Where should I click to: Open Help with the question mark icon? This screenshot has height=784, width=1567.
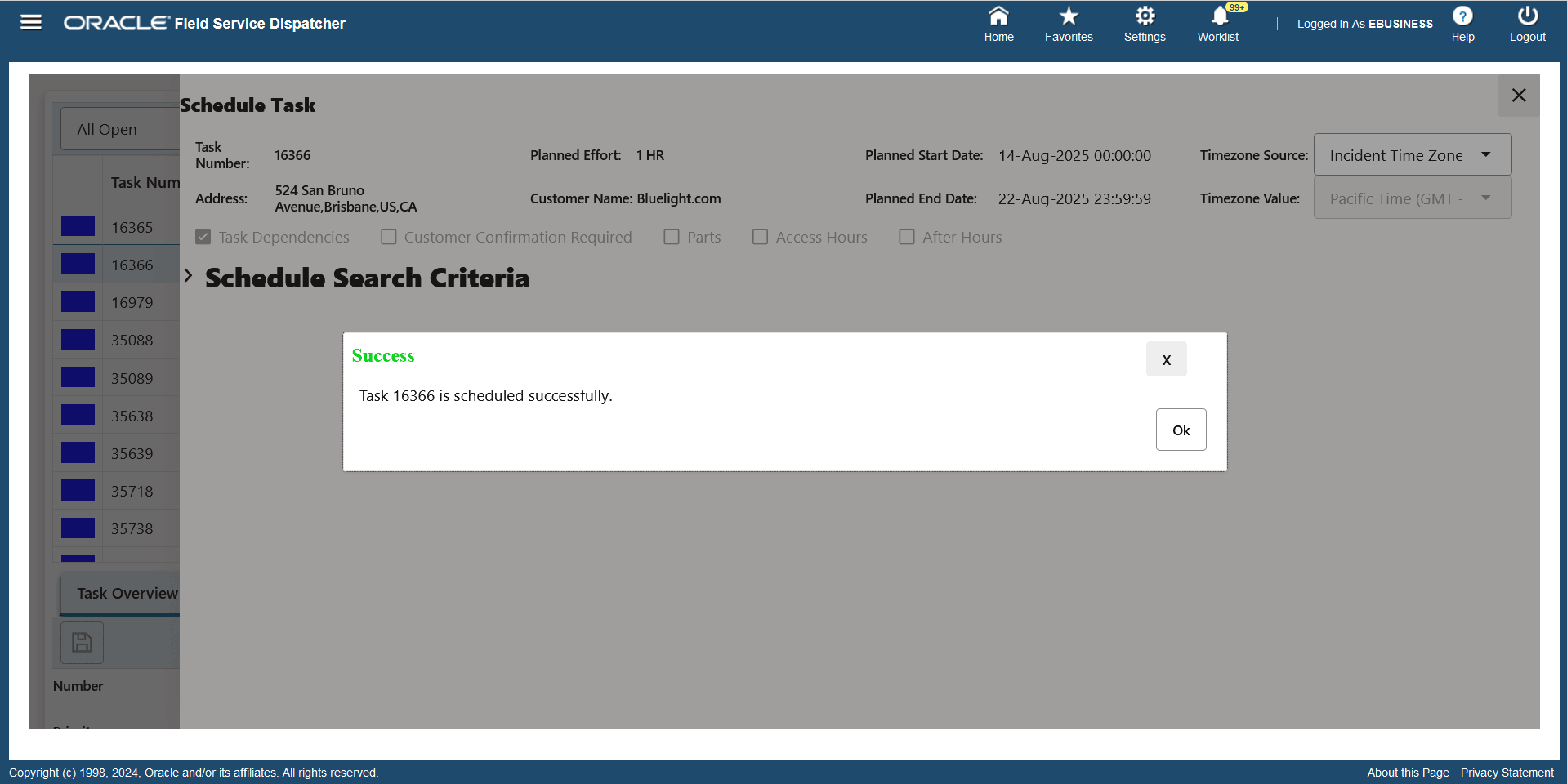pyautogui.click(x=1462, y=23)
